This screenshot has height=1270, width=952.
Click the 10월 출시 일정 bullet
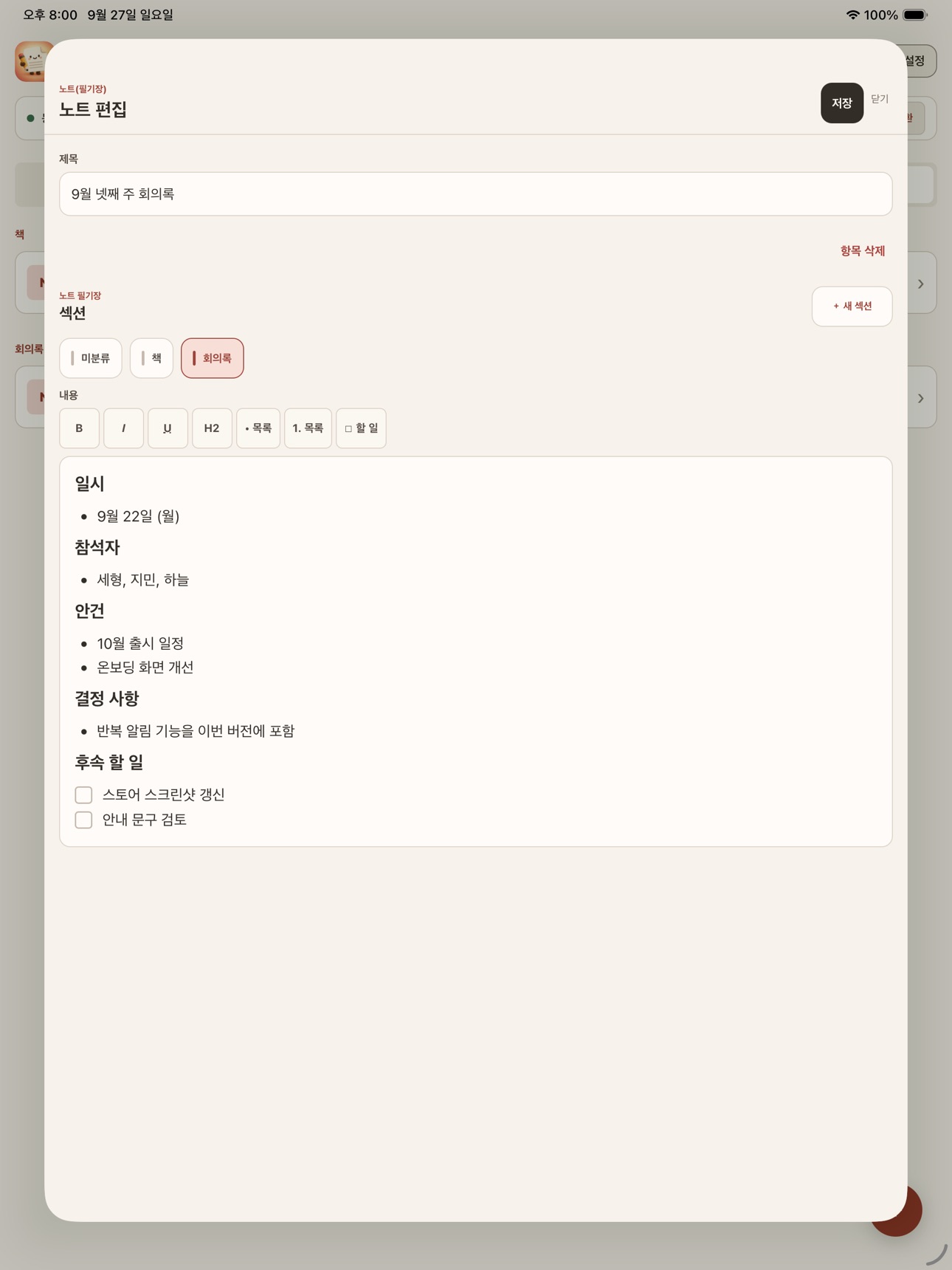[140, 643]
